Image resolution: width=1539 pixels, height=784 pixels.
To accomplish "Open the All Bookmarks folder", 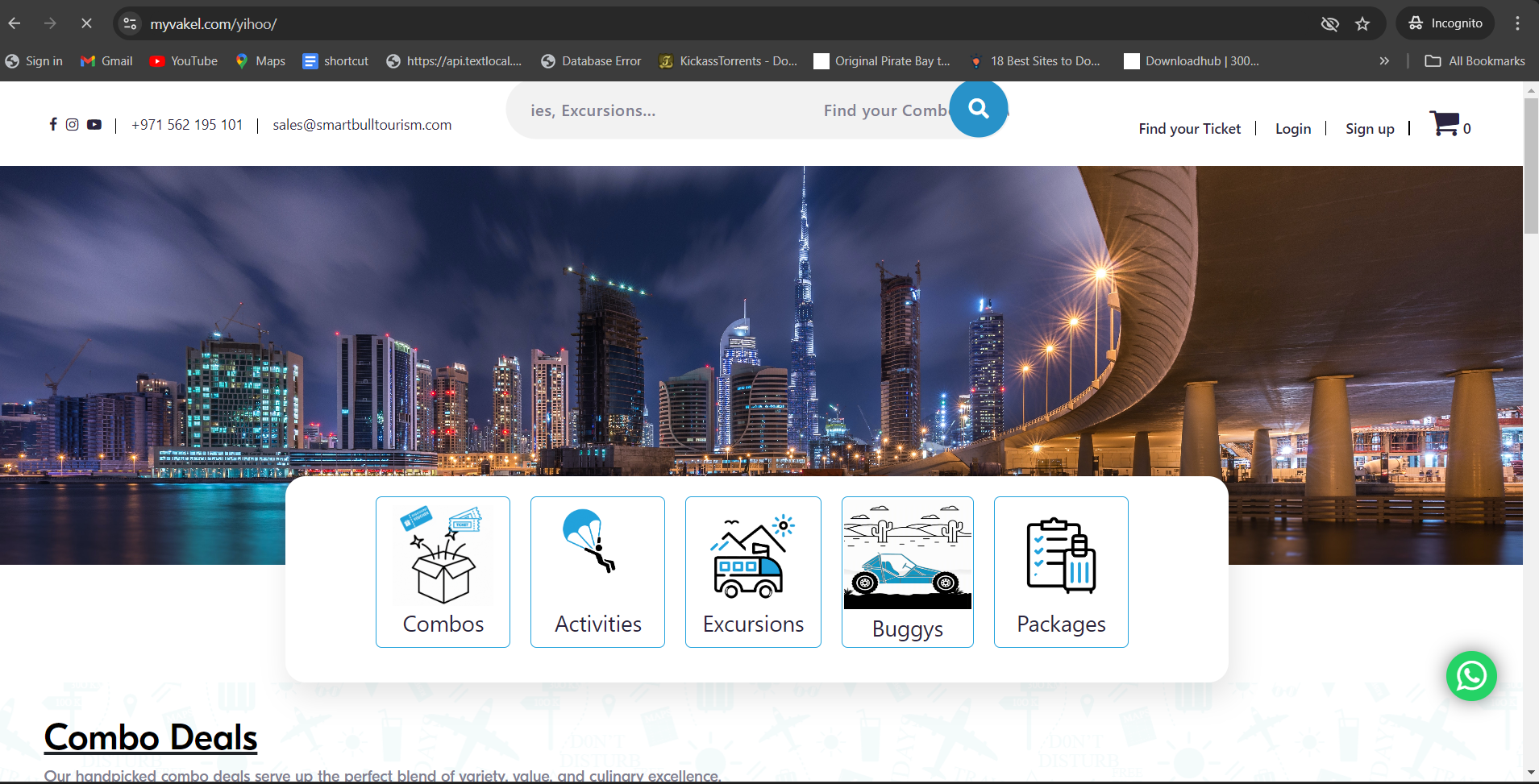I will point(1475,61).
